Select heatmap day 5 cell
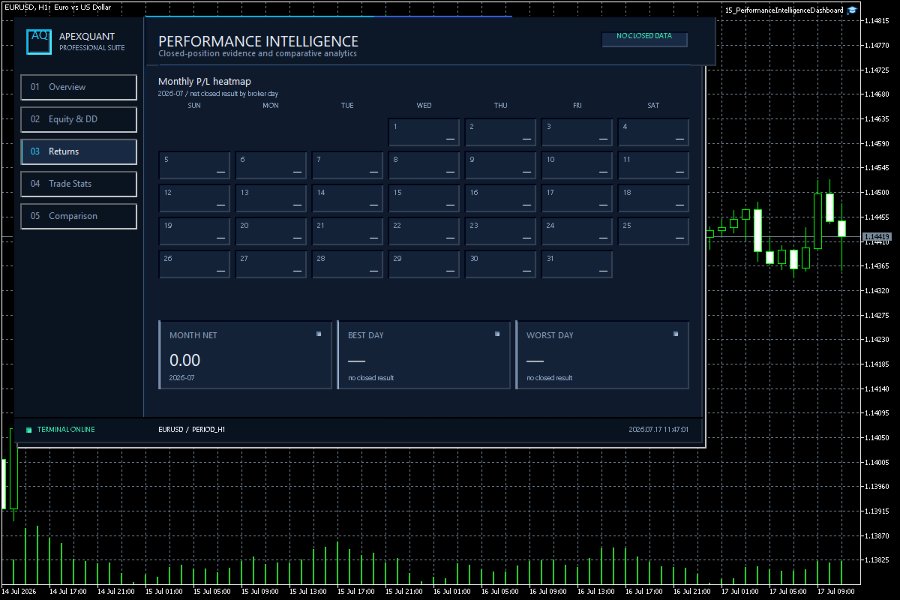The height and width of the screenshot is (600, 900). click(x=195, y=165)
